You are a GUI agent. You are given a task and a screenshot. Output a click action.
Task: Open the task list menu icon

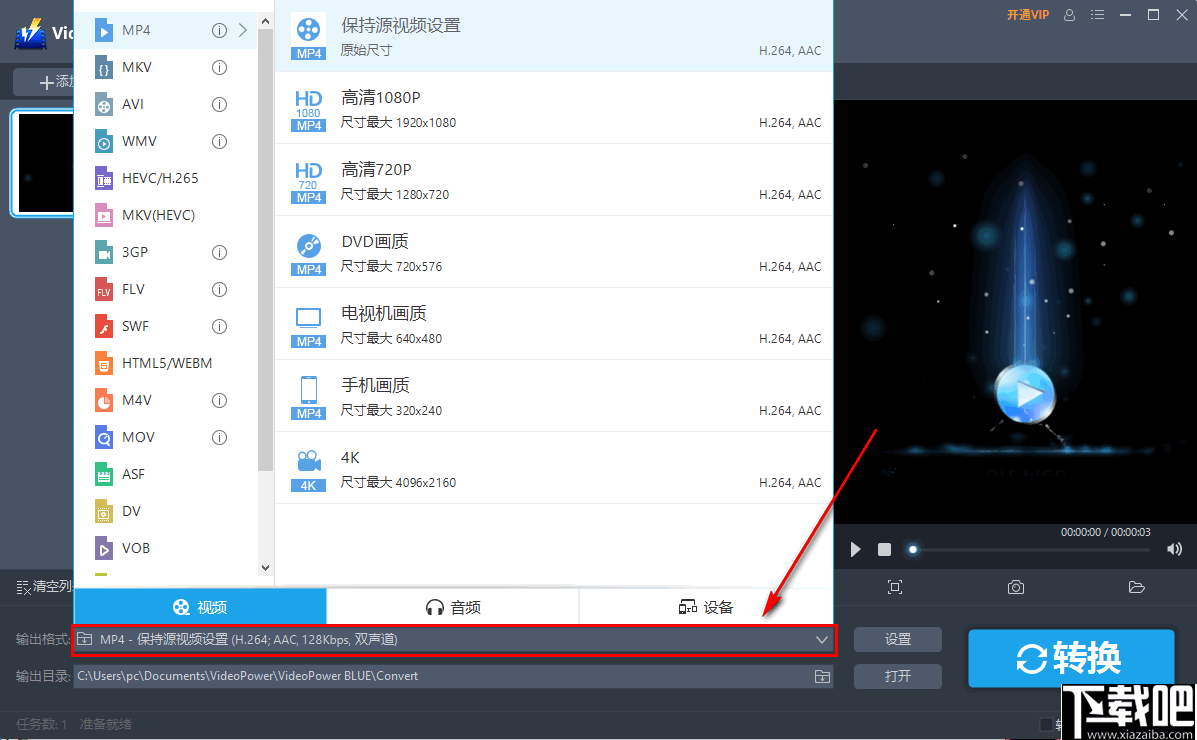[x=1097, y=15]
